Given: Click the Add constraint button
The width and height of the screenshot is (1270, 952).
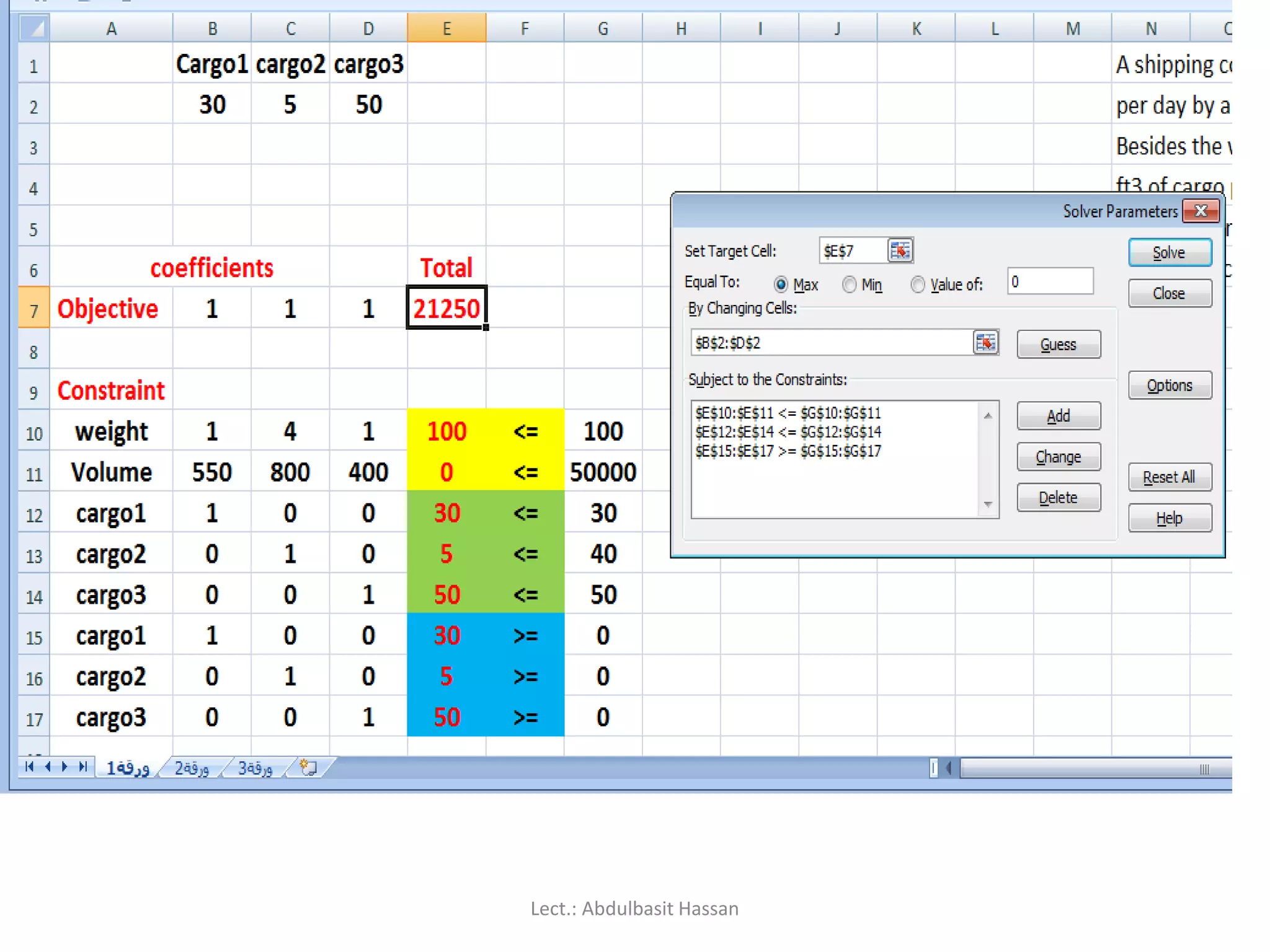Looking at the screenshot, I should [x=1058, y=416].
